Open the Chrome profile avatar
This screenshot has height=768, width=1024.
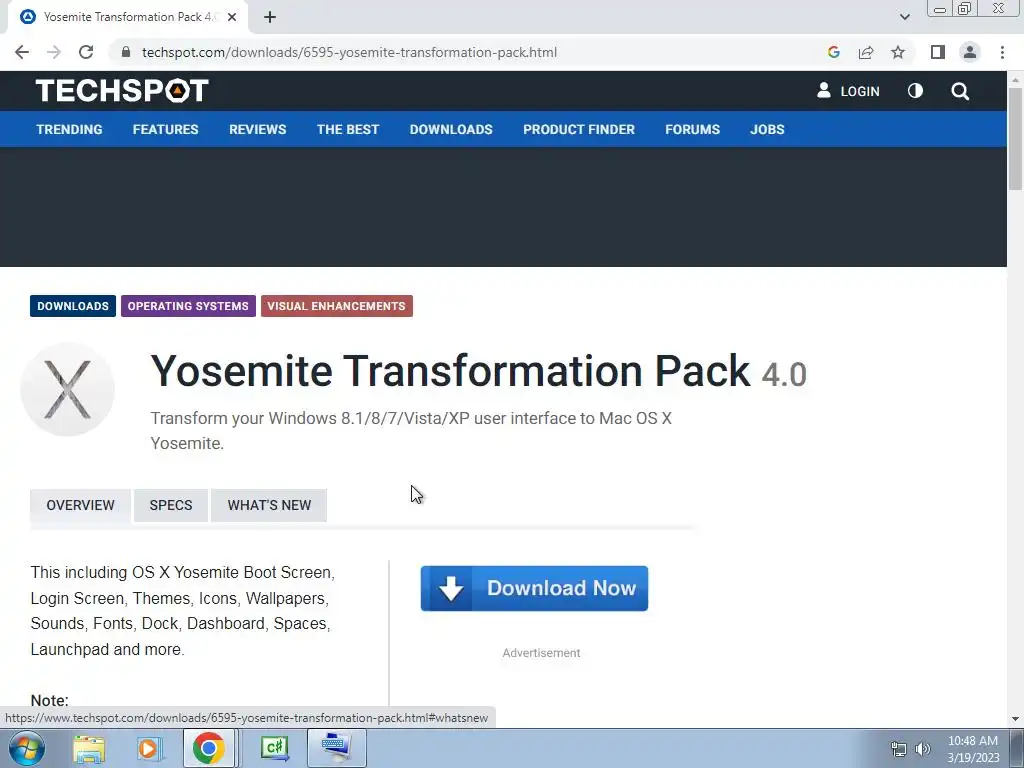pyautogui.click(x=970, y=52)
